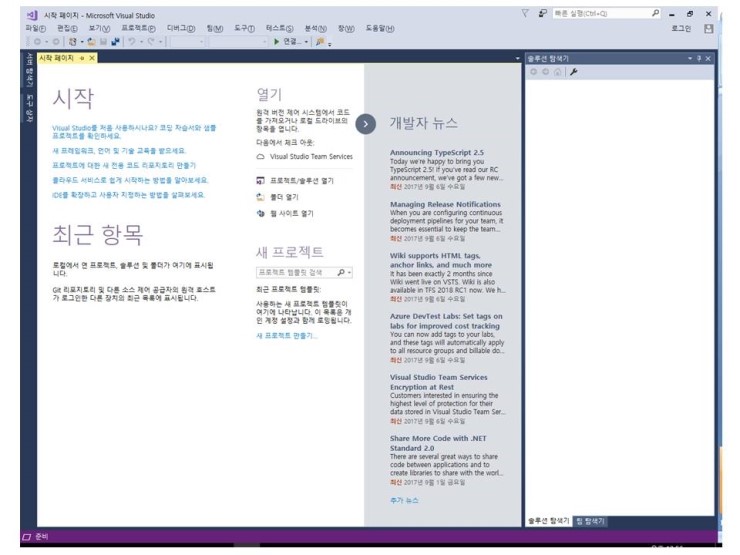Open the 파일(F) menu
This screenshot has height=555, width=740.
pyautogui.click(x=35, y=29)
